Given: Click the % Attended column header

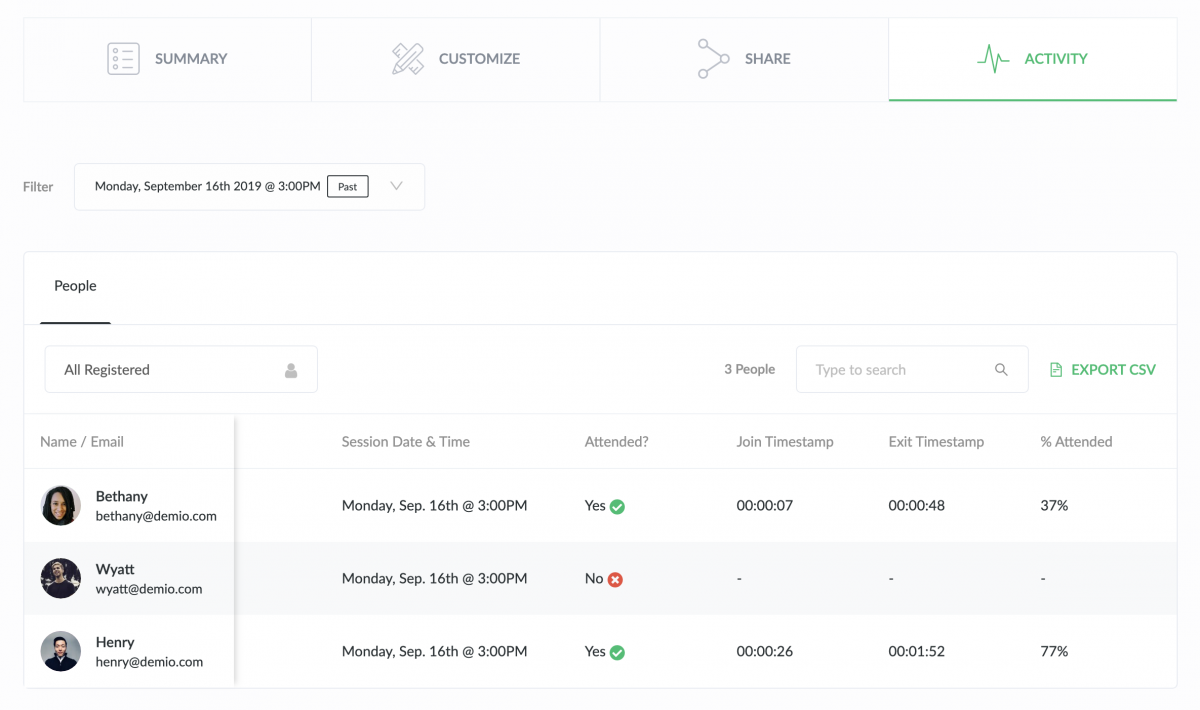Looking at the screenshot, I should [x=1076, y=442].
